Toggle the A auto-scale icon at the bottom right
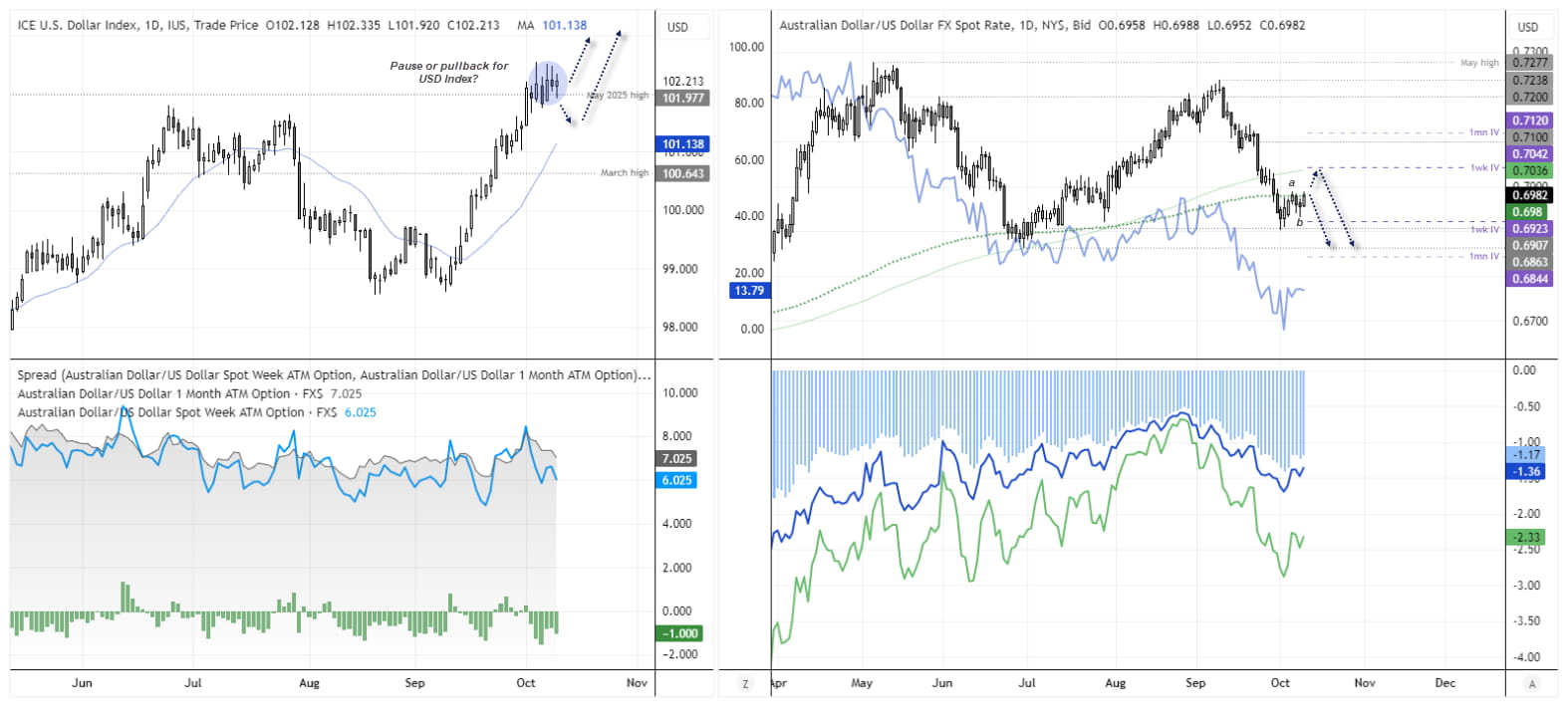The height and width of the screenshot is (727, 1568). pyautogui.click(x=1532, y=683)
